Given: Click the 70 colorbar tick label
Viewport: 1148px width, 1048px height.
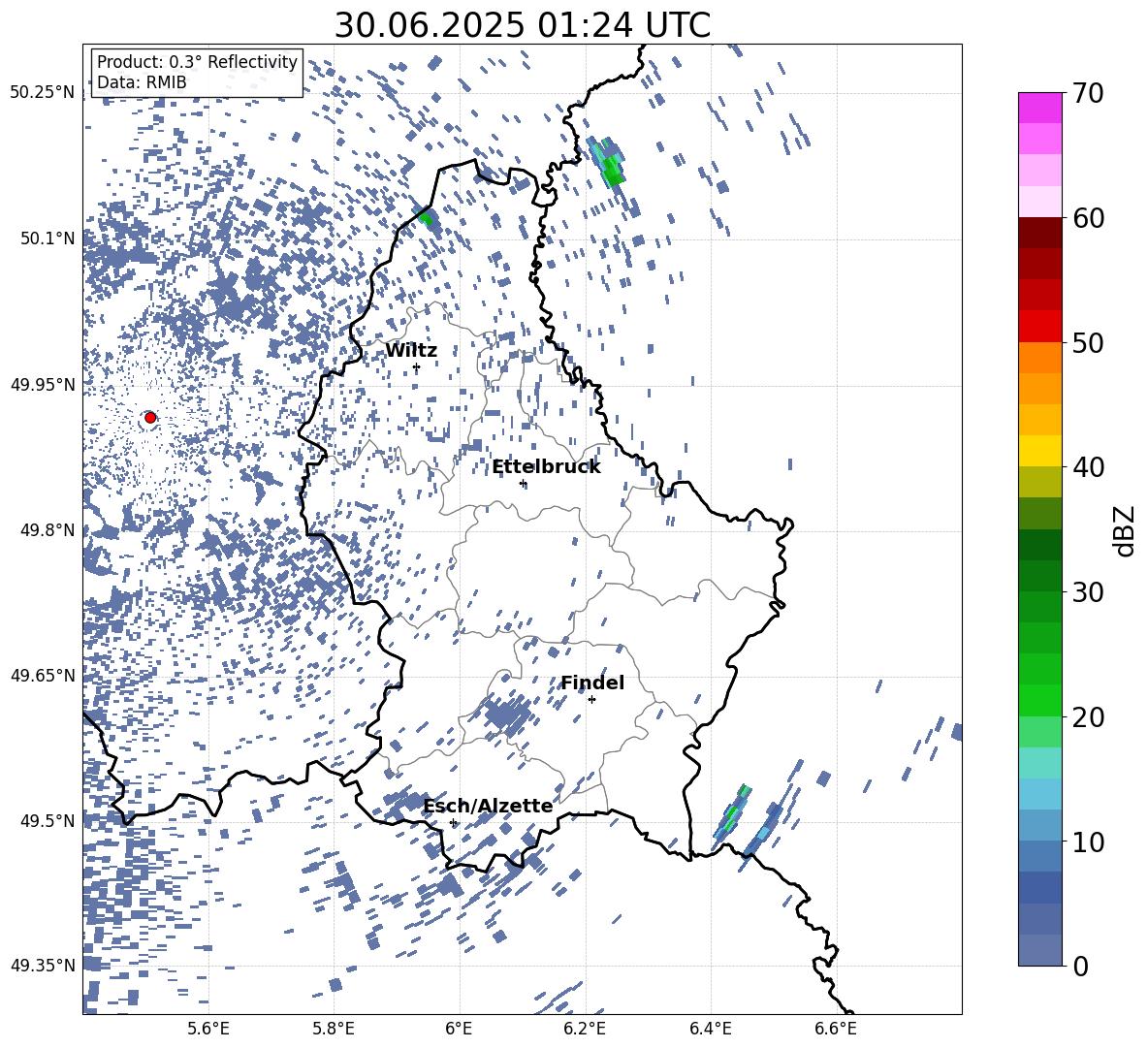Looking at the screenshot, I should pyautogui.click(x=1087, y=94).
